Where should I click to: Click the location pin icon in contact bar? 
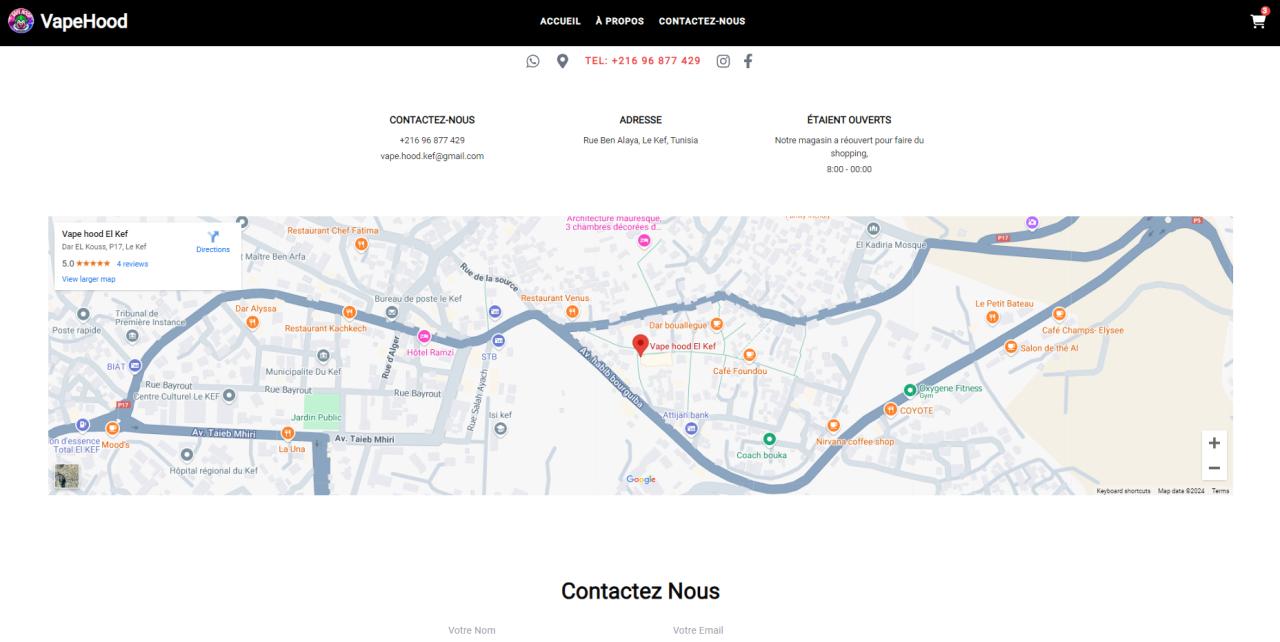[x=562, y=61]
